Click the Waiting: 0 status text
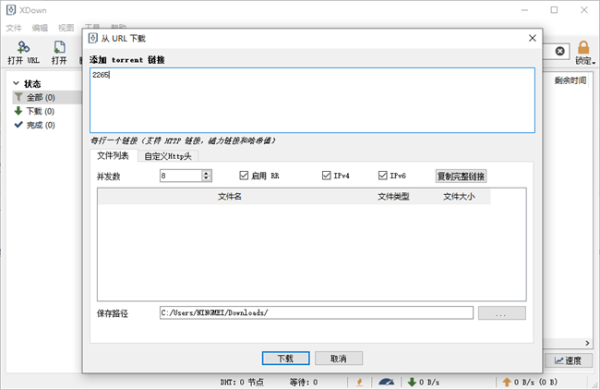Viewport: 600px width, 390px height. 303,382
